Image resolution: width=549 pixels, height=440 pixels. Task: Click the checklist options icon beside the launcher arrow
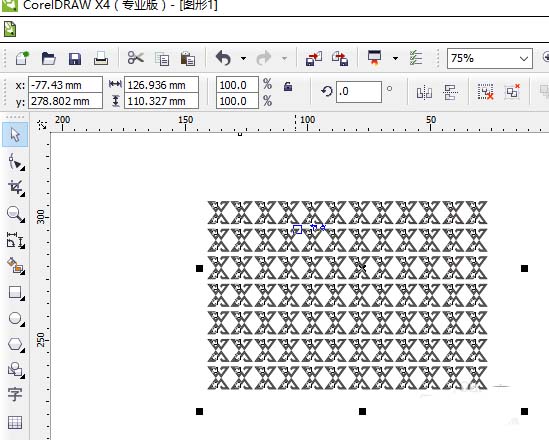click(x=416, y=58)
